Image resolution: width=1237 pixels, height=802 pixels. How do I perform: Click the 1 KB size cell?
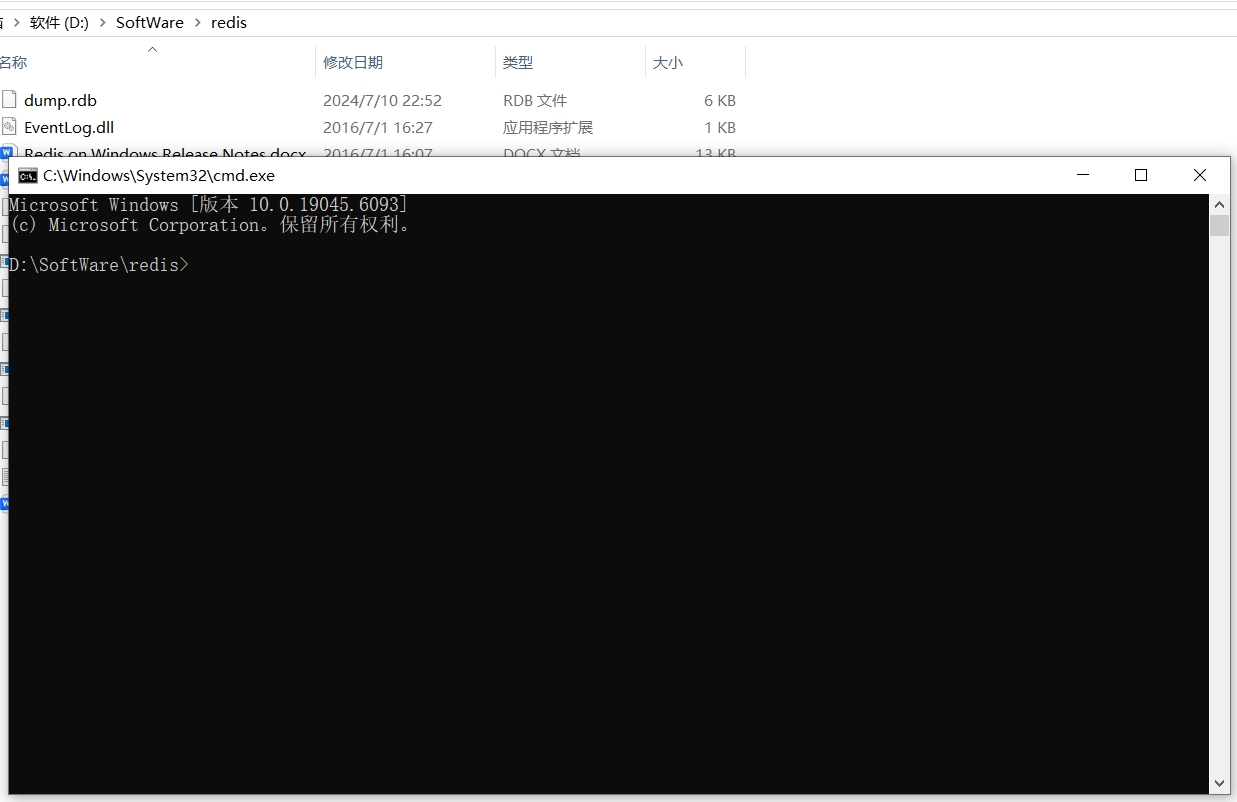tap(720, 127)
